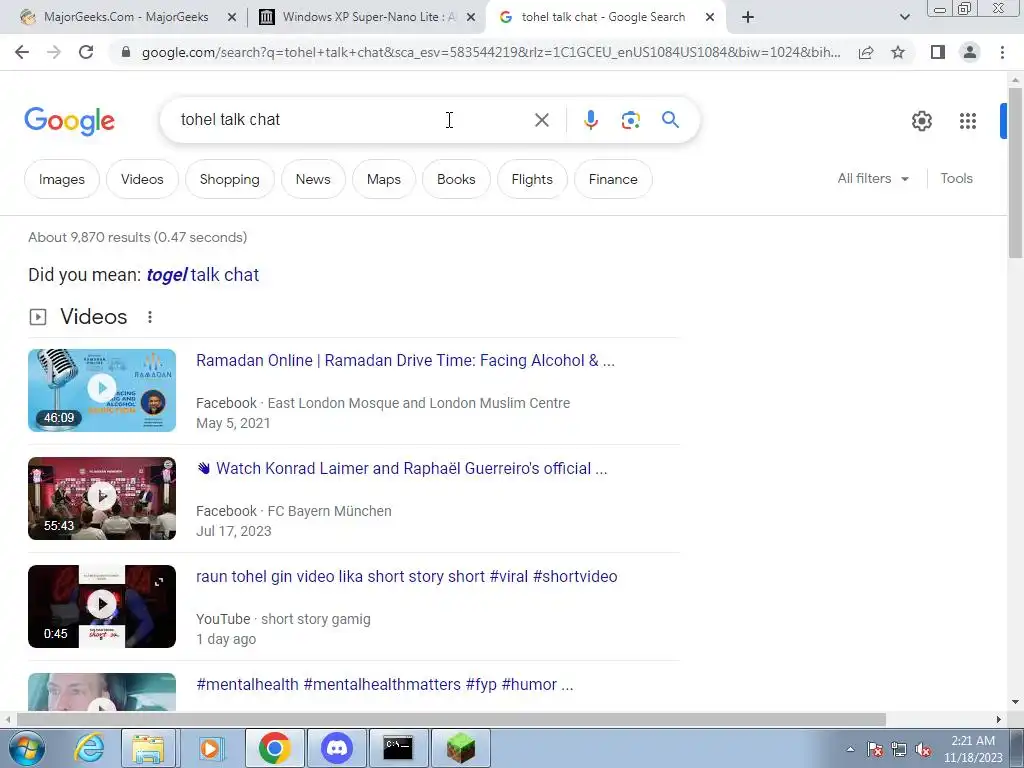Open the Chrome three-dot menu
Image resolution: width=1024 pixels, height=768 pixels.
1002,52
